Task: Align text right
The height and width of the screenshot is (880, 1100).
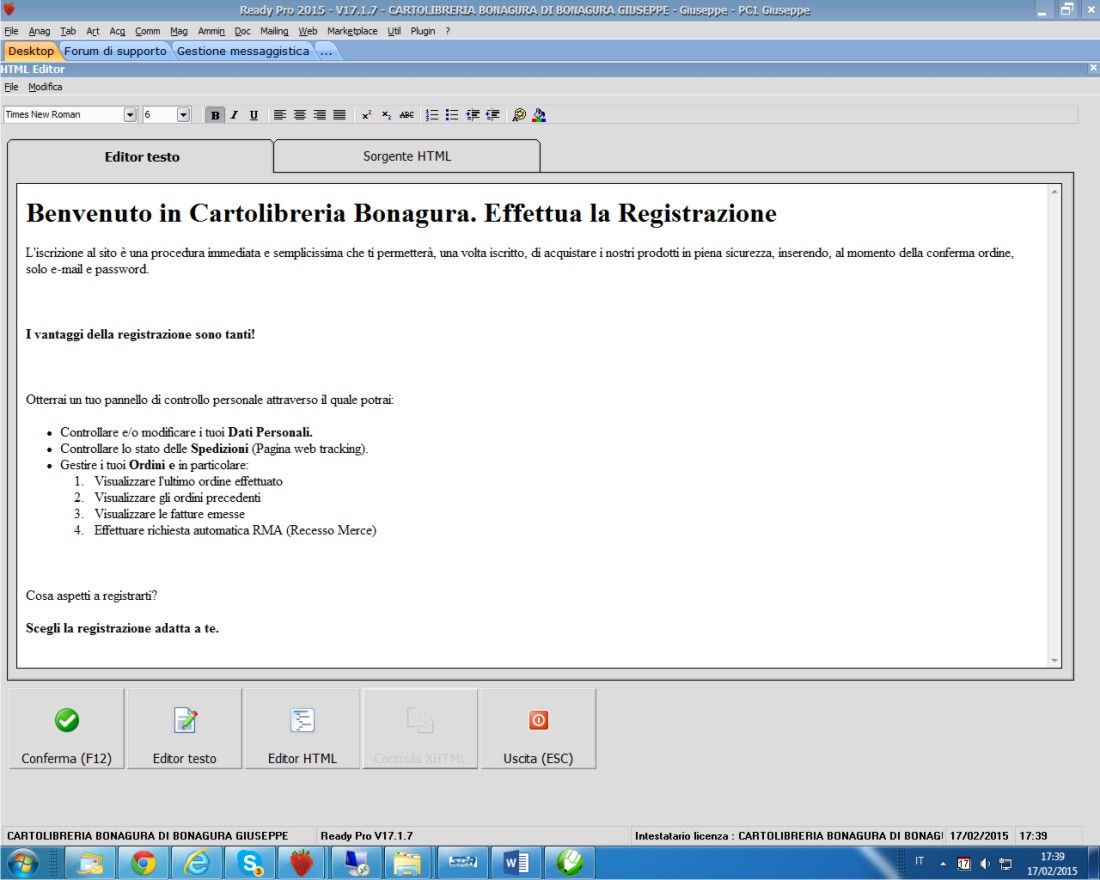Action: click(320, 115)
